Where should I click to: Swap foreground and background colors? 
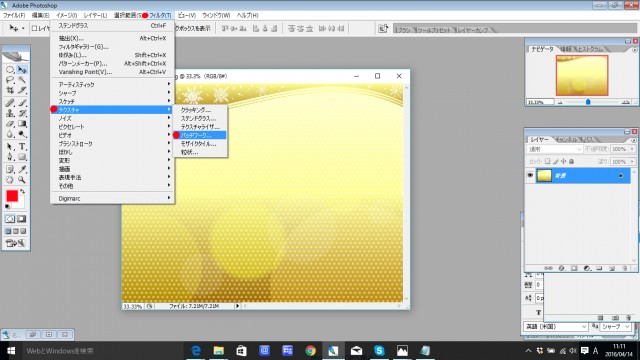click(x=22, y=191)
